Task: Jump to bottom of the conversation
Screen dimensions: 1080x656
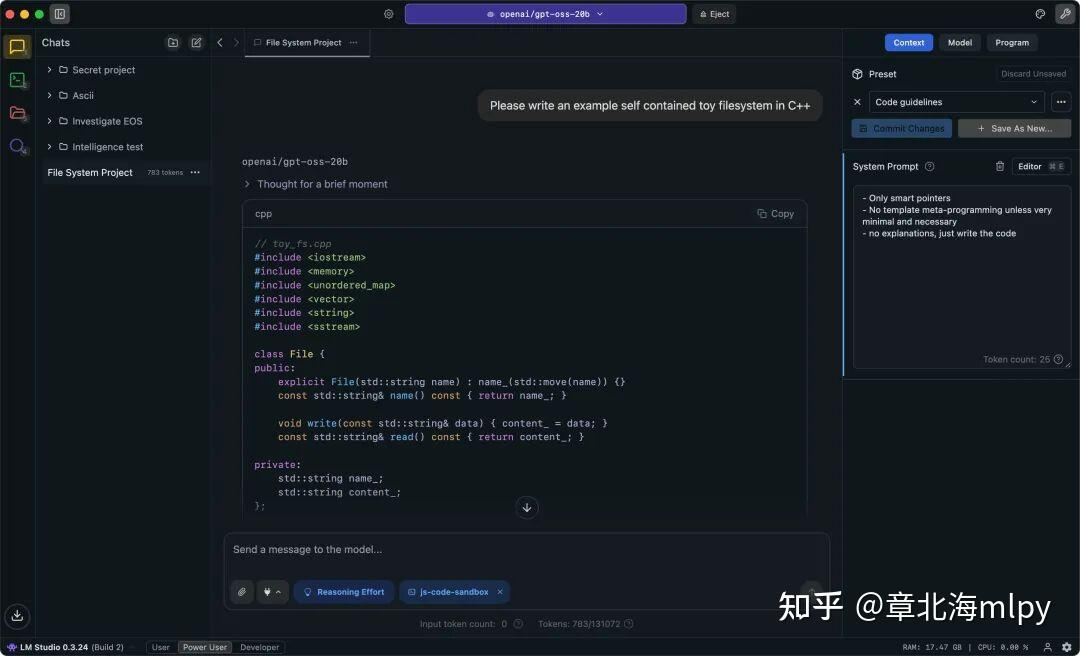Action: point(527,508)
